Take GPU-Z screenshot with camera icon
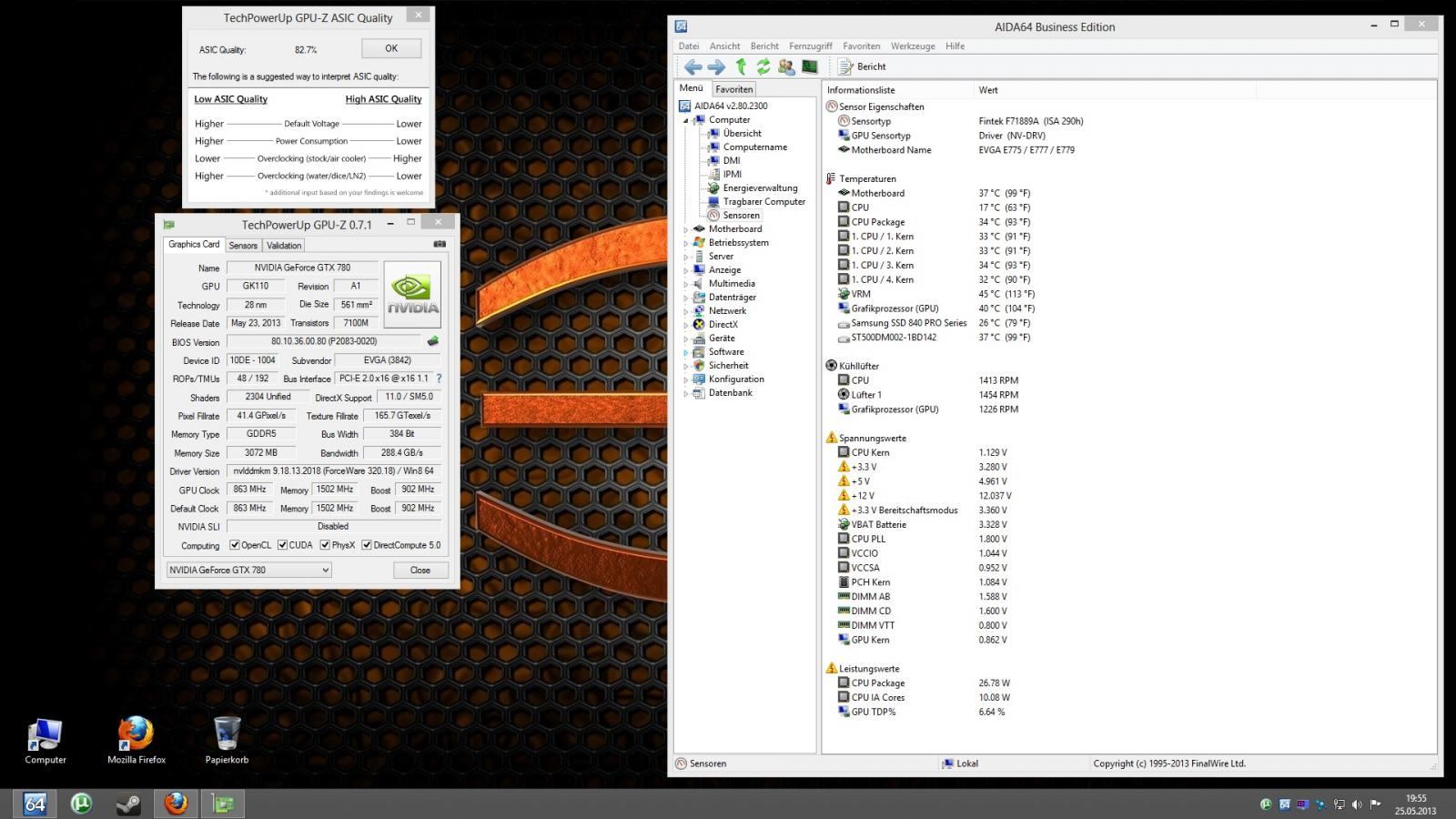The width and height of the screenshot is (1456, 819). [x=440, y=244]
